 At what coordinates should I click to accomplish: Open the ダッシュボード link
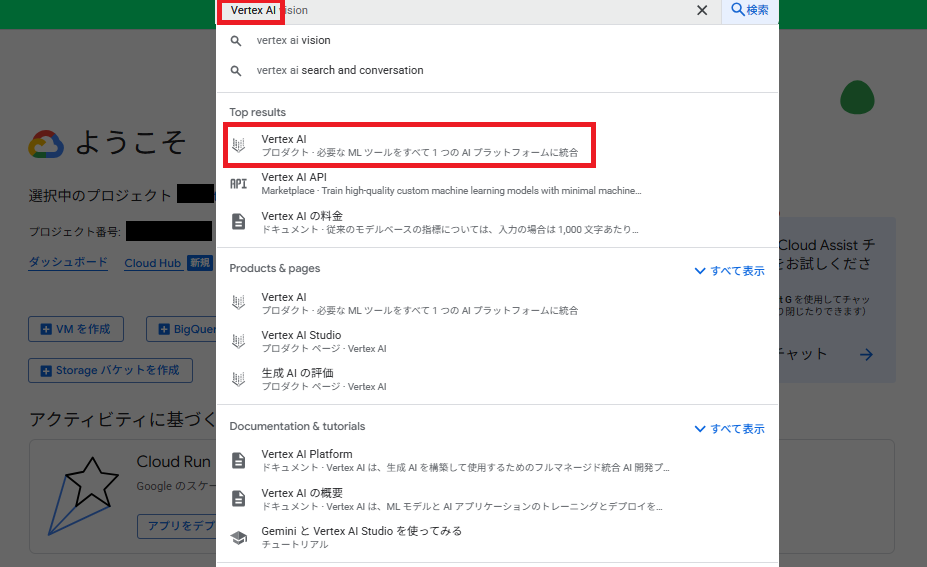[x=68, y=263]
